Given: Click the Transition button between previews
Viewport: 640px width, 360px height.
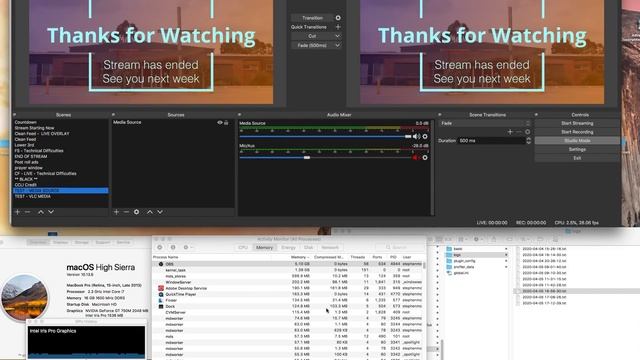Looking at the screenshot, I should [312, 18].
